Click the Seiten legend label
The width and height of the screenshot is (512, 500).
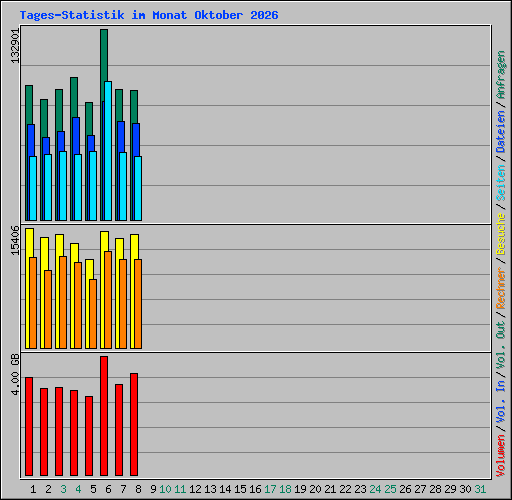point(501,183)
